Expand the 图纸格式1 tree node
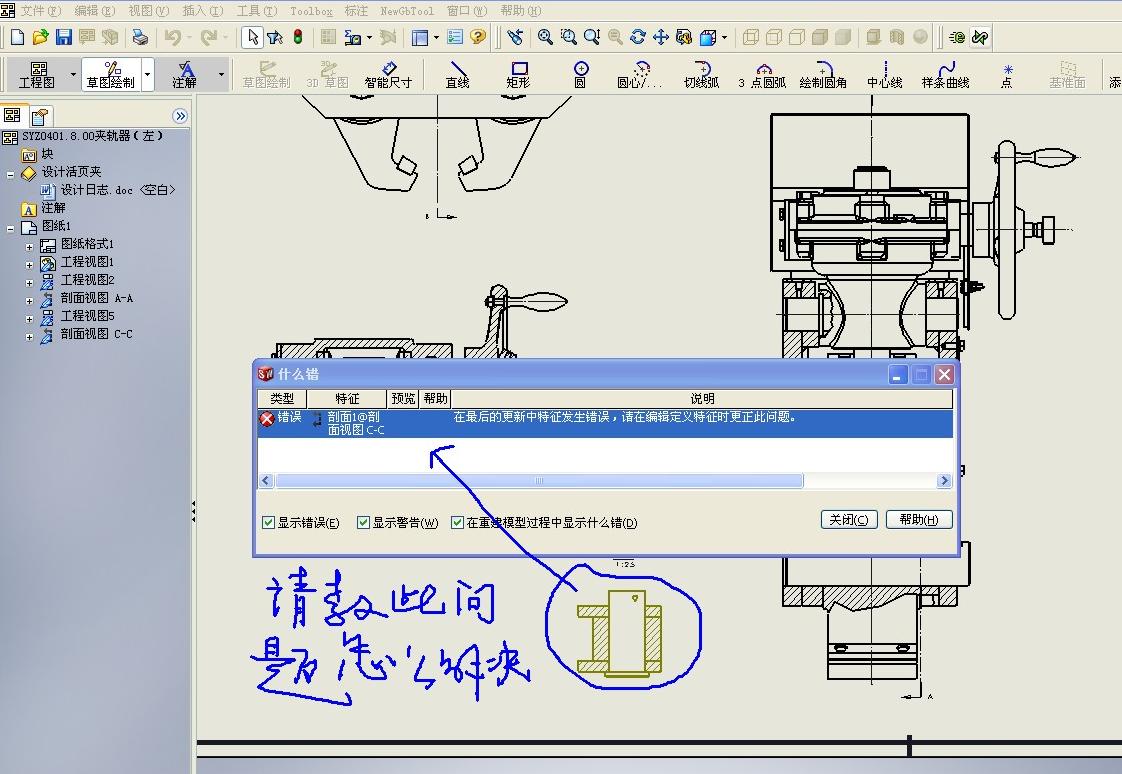 [x=29, y=247]
